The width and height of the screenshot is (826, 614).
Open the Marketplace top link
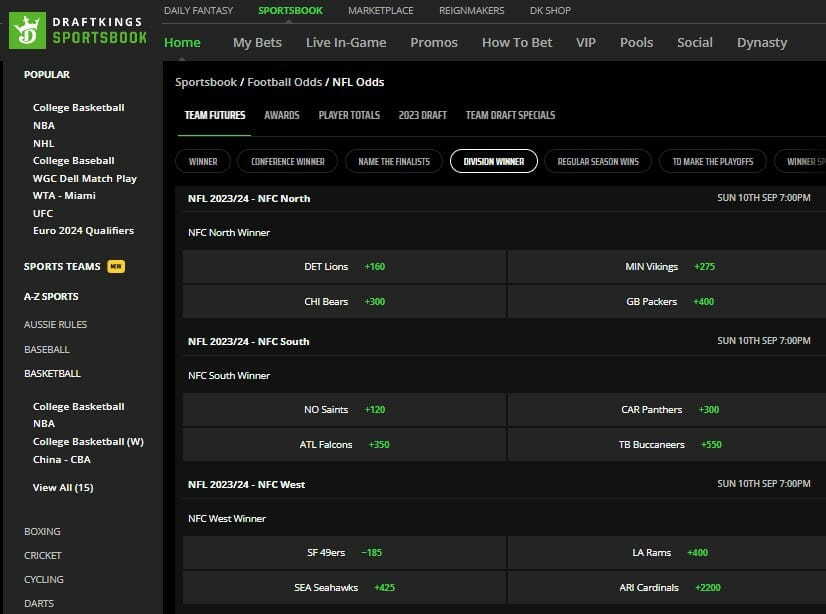[x=380, y=11]
